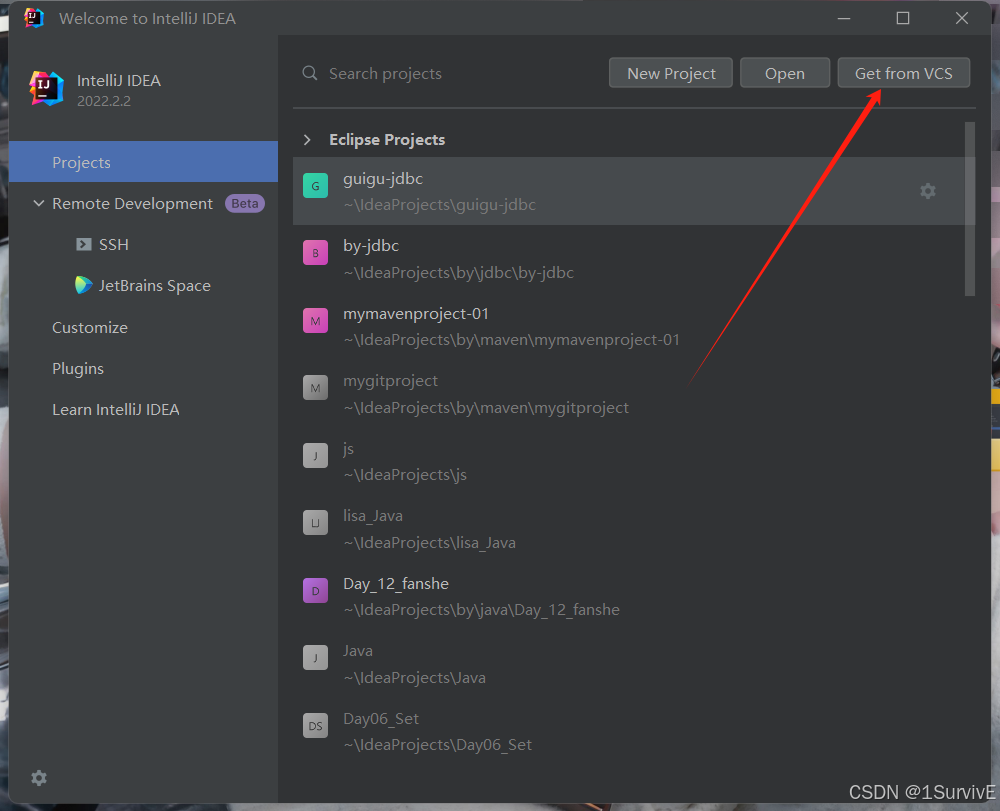The width and height of the screenshot is (1000, 811).
Task: Minimize the Welcome window
Action: tap(844, 18)
